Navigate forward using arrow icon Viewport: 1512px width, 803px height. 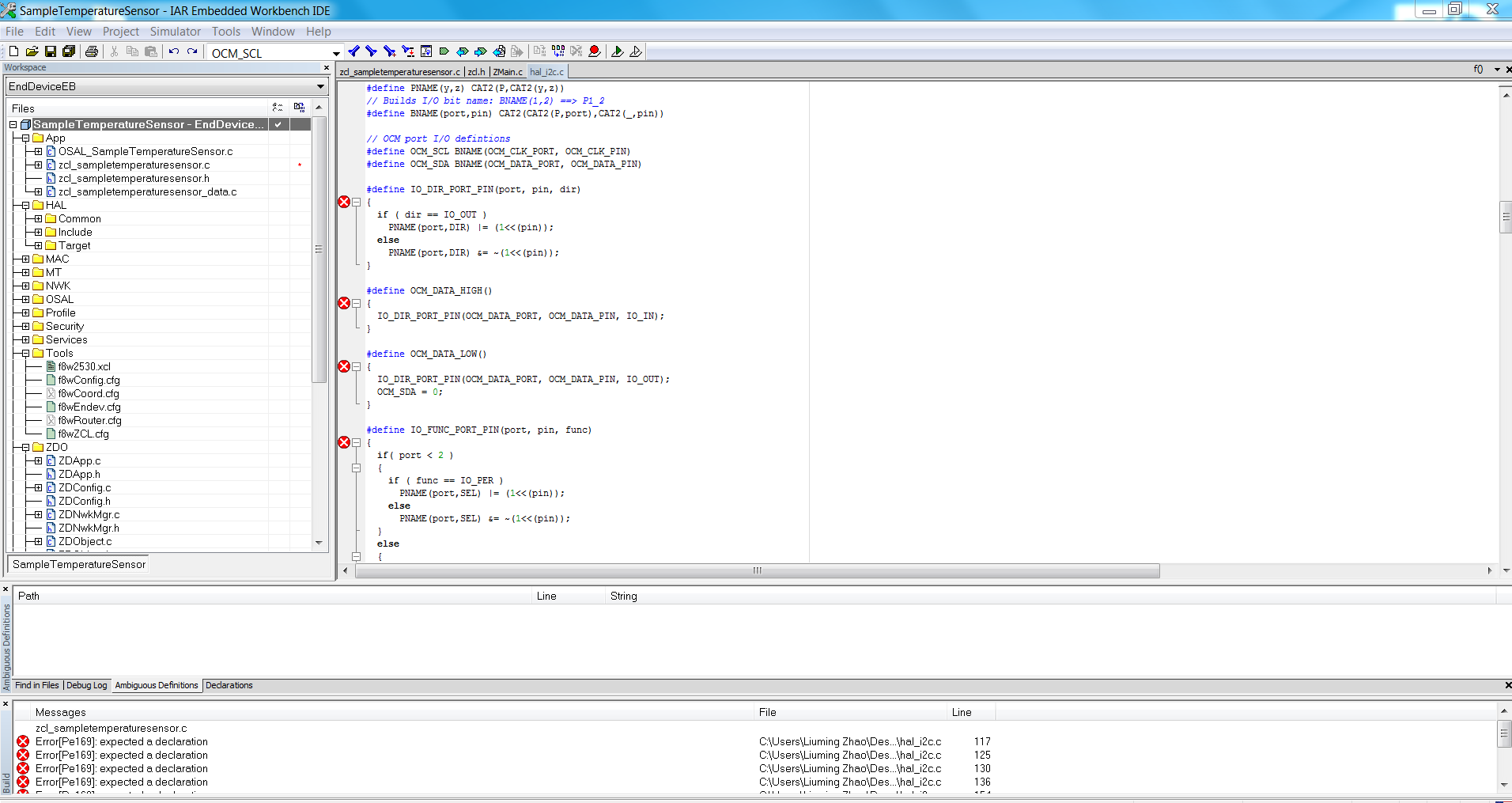[517, 51]
